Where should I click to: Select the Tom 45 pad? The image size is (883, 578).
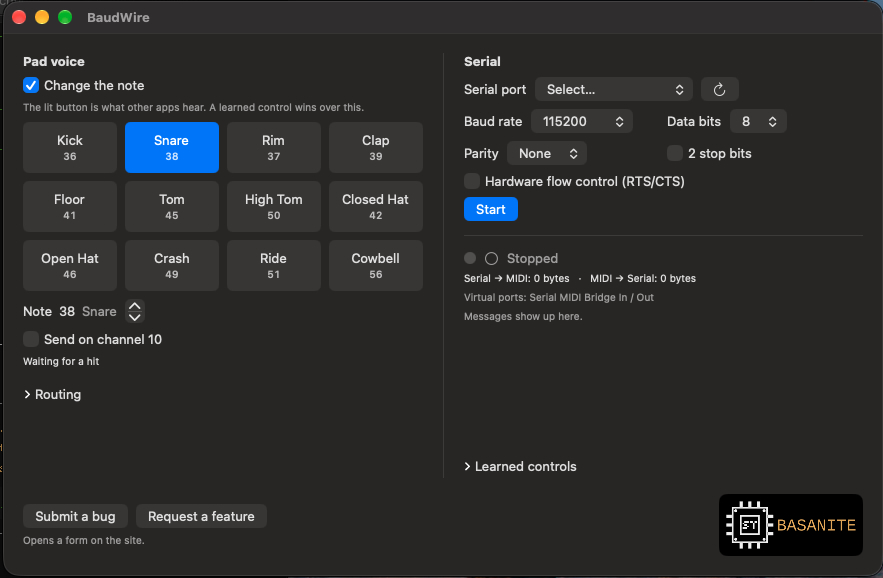coord(172,207)
